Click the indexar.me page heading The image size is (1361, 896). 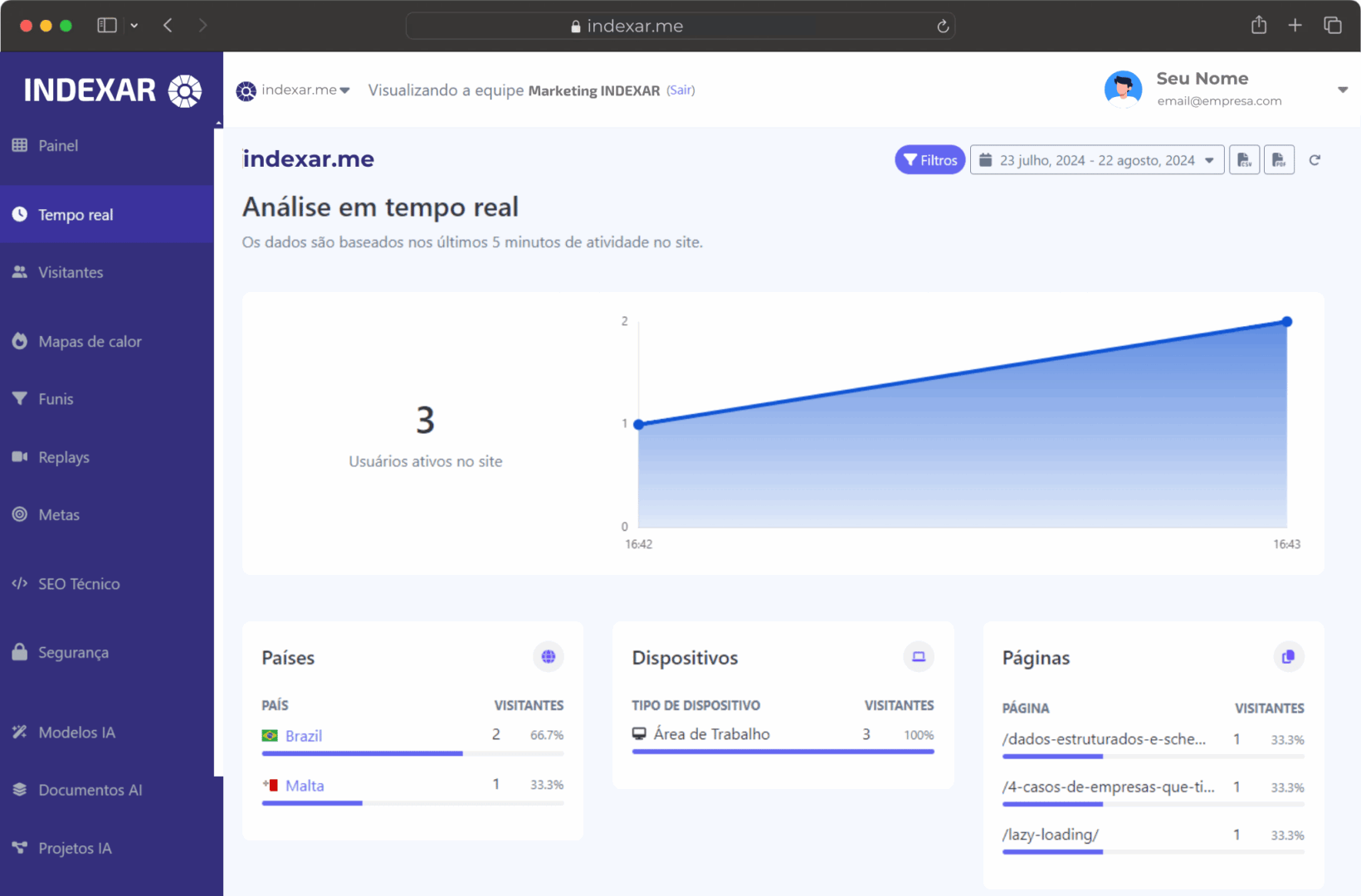pyautogui.click(x=308, y=159)
